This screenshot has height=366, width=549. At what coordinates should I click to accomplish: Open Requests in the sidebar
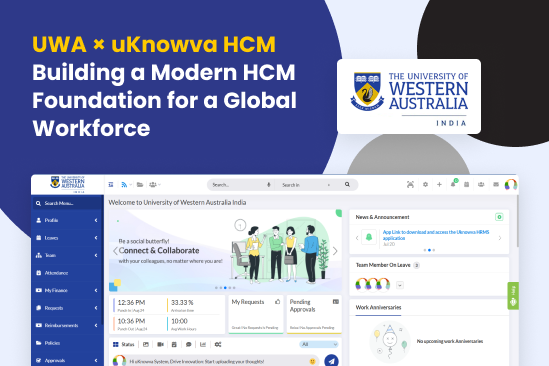pyautogui.click(x=67, y=308)
